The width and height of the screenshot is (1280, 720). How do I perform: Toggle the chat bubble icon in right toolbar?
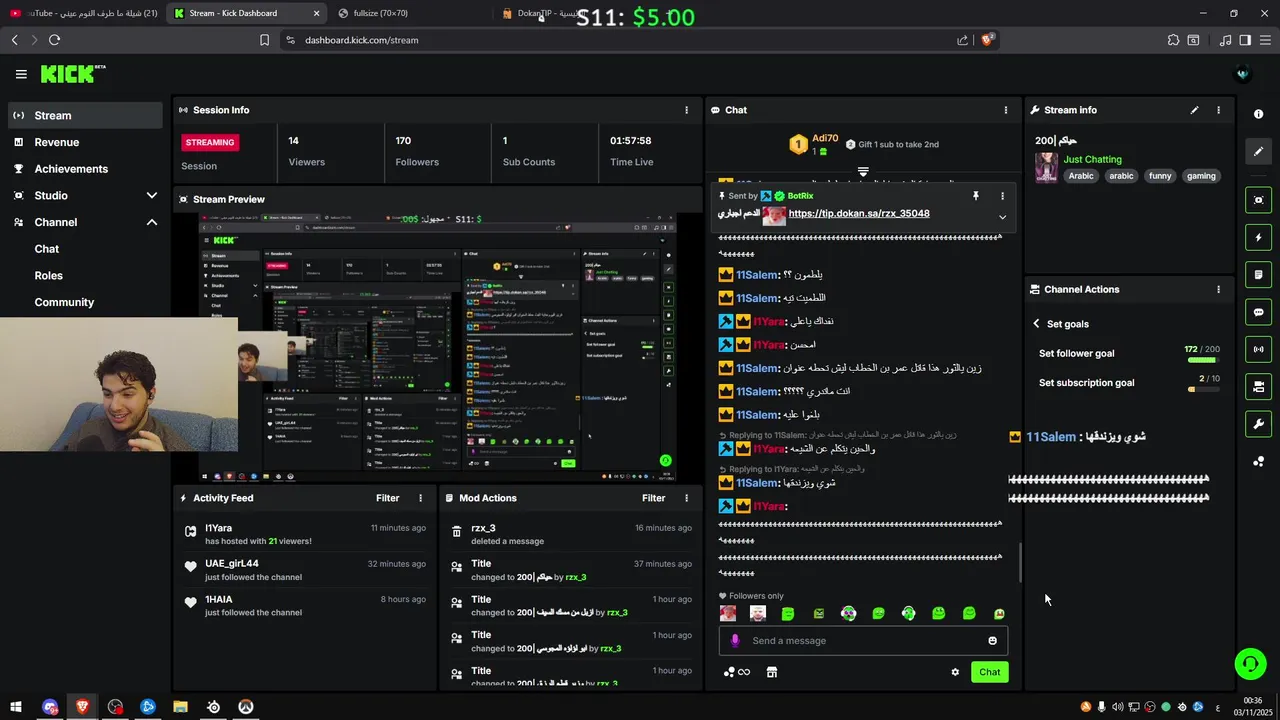[x=1259, y=312]
